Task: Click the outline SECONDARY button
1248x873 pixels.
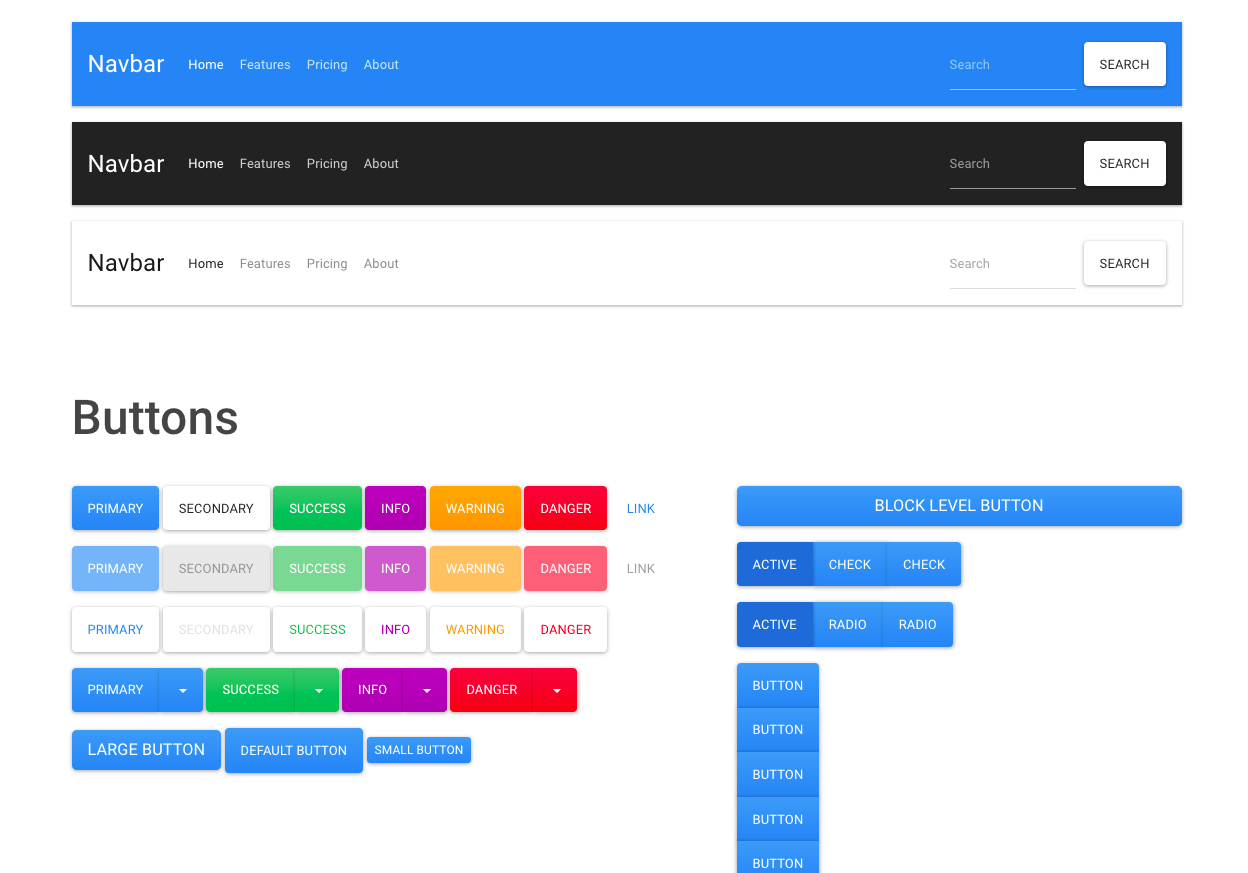Action: (x=216, y=629)
